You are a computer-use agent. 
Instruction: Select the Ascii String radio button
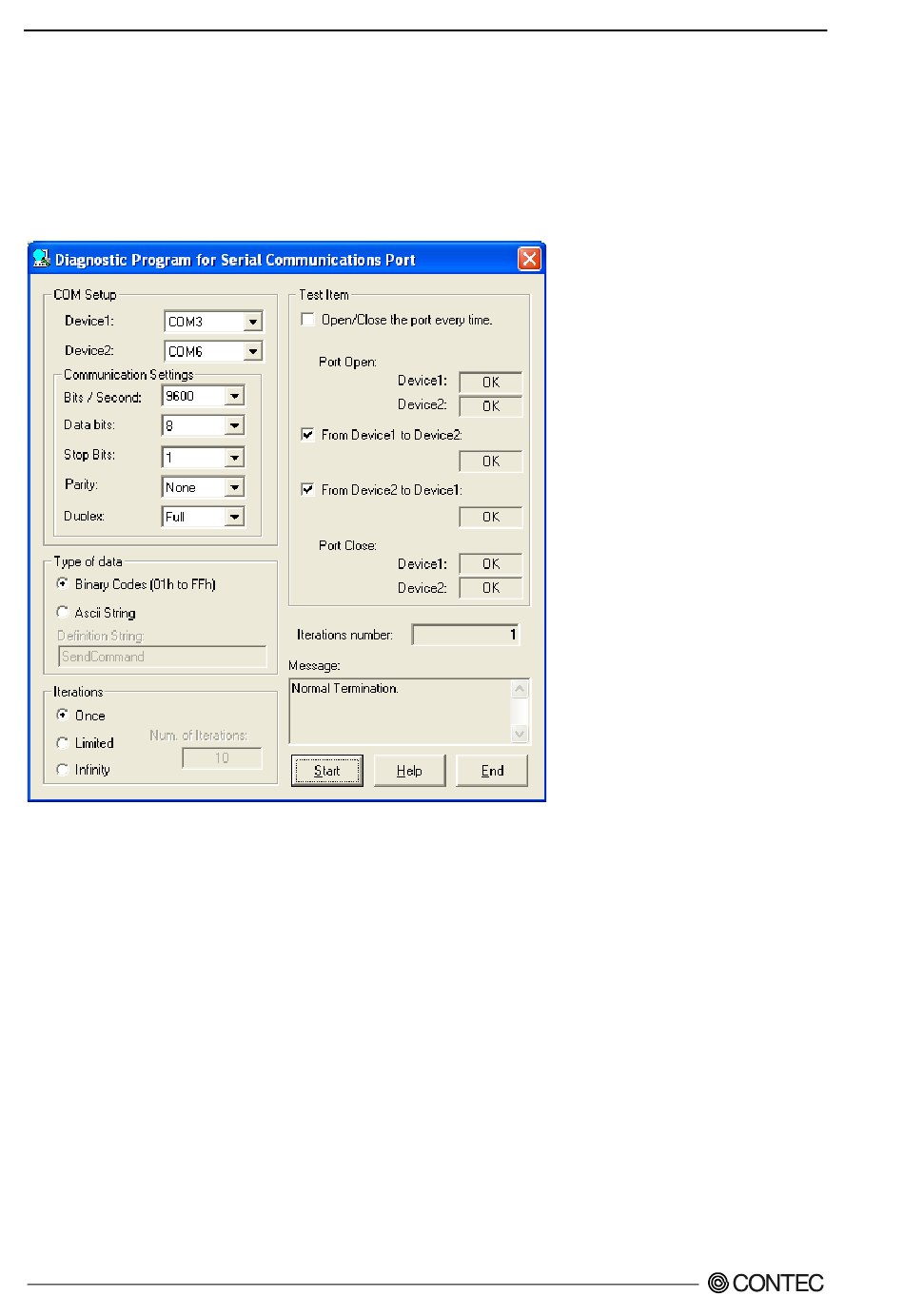[x=63, y=612]
